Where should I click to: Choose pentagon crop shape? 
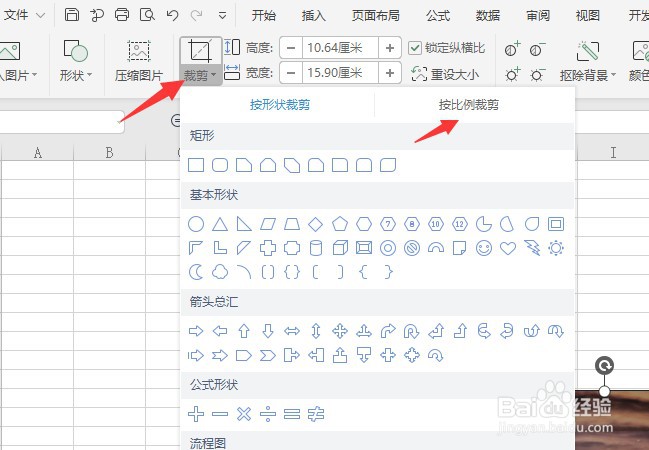(340, 224)
